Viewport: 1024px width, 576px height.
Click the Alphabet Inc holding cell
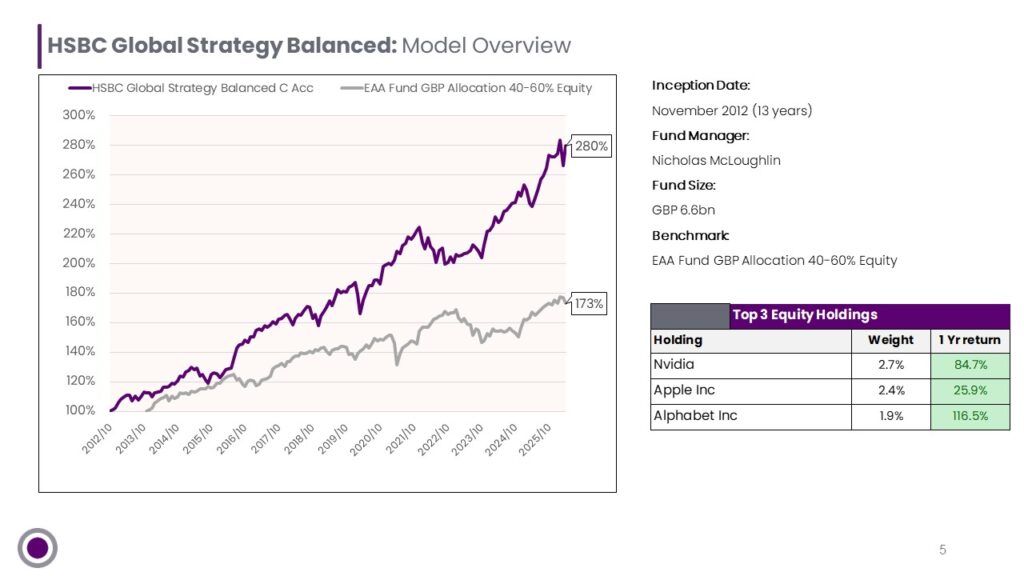[x=751, y=416]
